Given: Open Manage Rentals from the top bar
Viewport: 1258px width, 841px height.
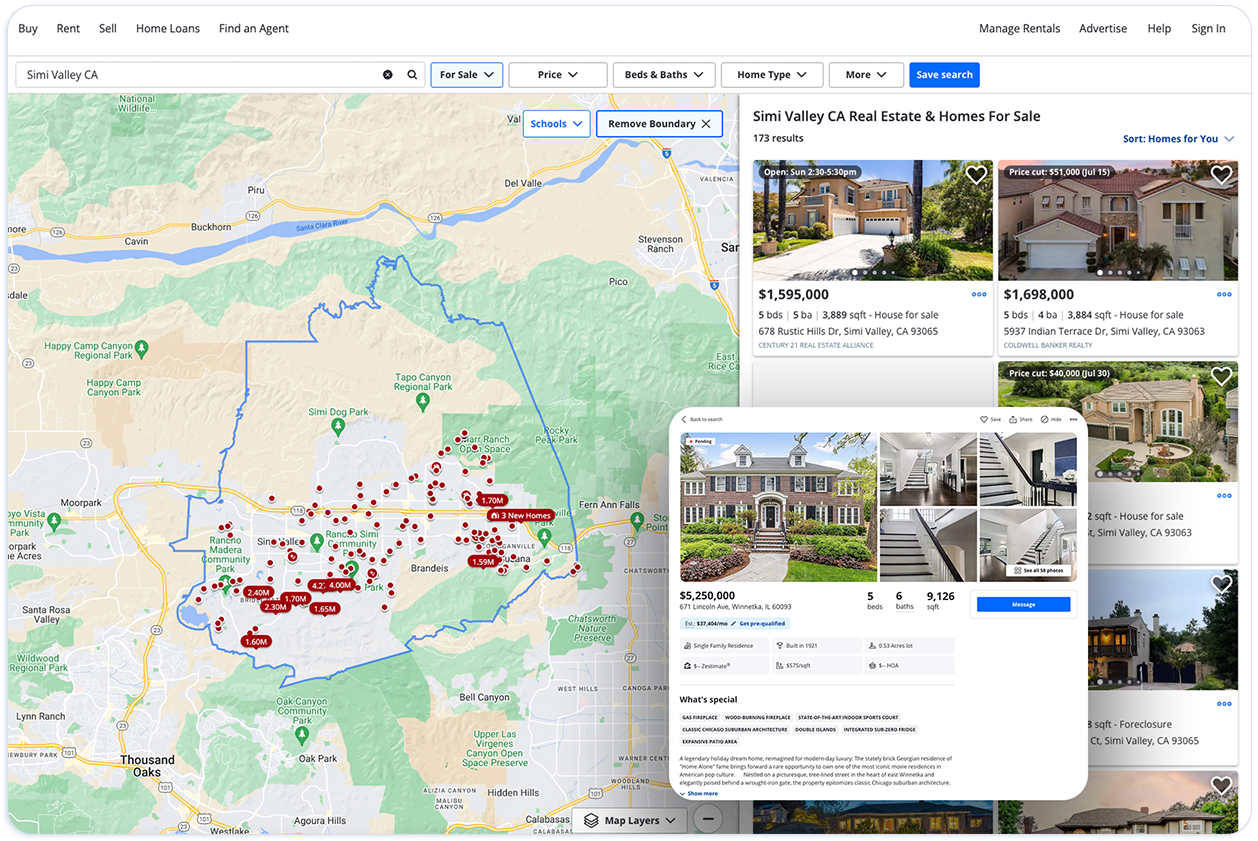Looking at the screenshot, I should 1019,28.
